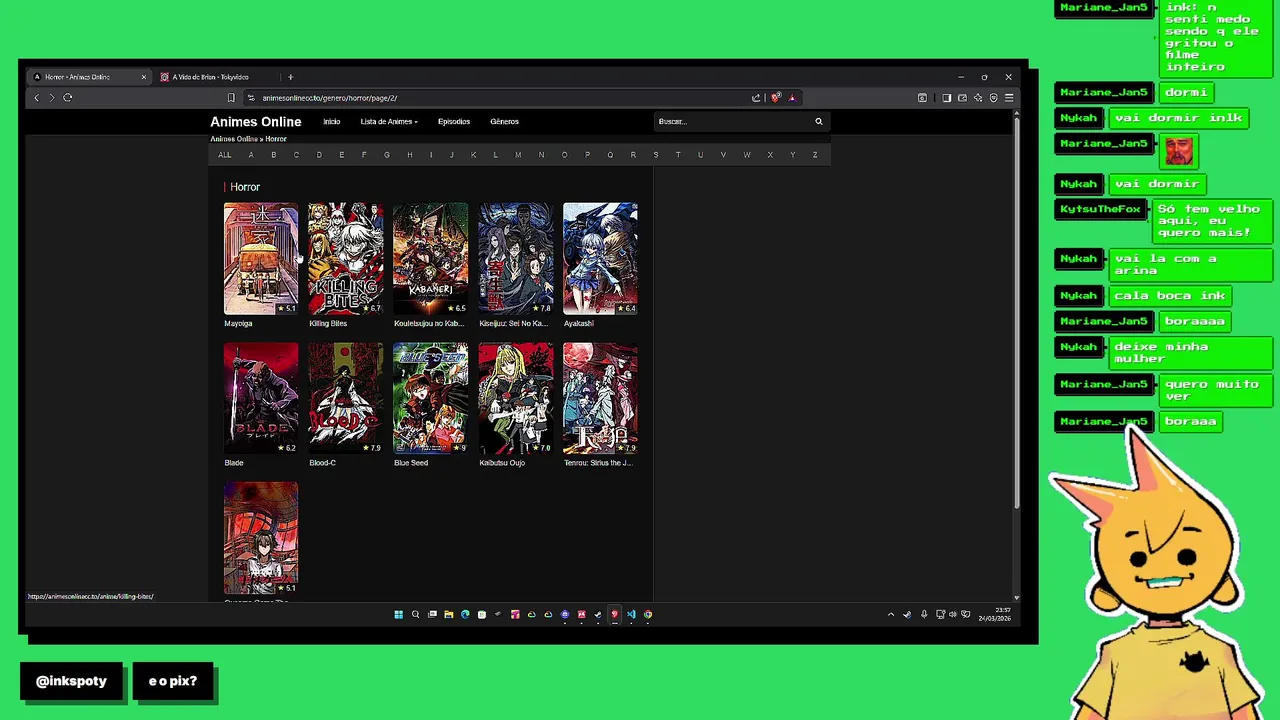This screenshot has height=720, width=1280.
Task: Click the Kaibutsu Oujo title text
Action: (502, 463)
